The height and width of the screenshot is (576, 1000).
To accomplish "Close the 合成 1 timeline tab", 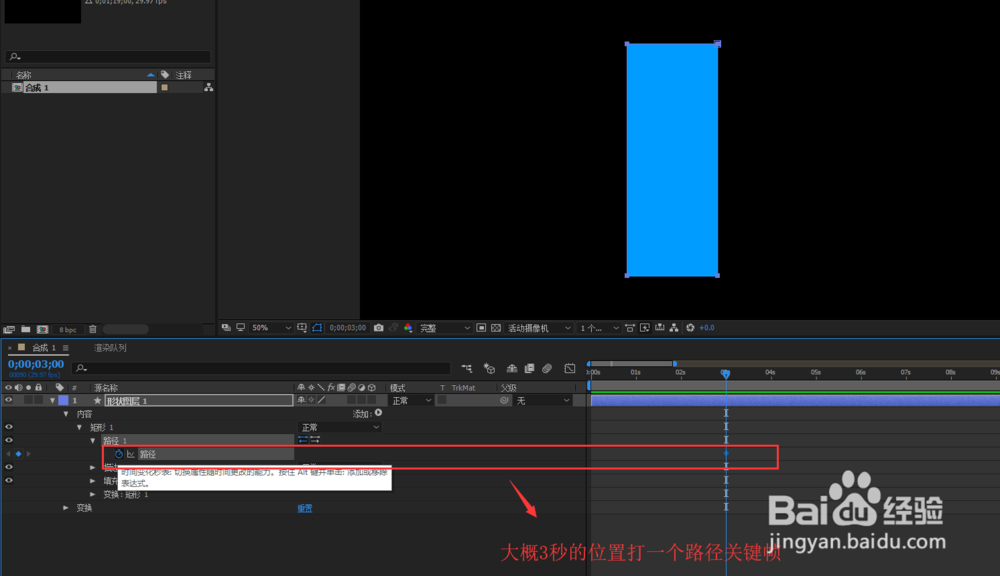I will (x=10, y=348).
